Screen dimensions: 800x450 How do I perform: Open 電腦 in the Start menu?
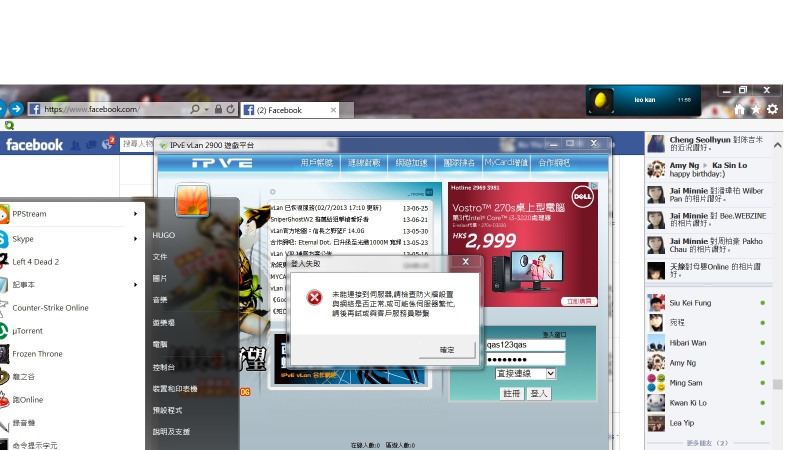coord(160,344)
